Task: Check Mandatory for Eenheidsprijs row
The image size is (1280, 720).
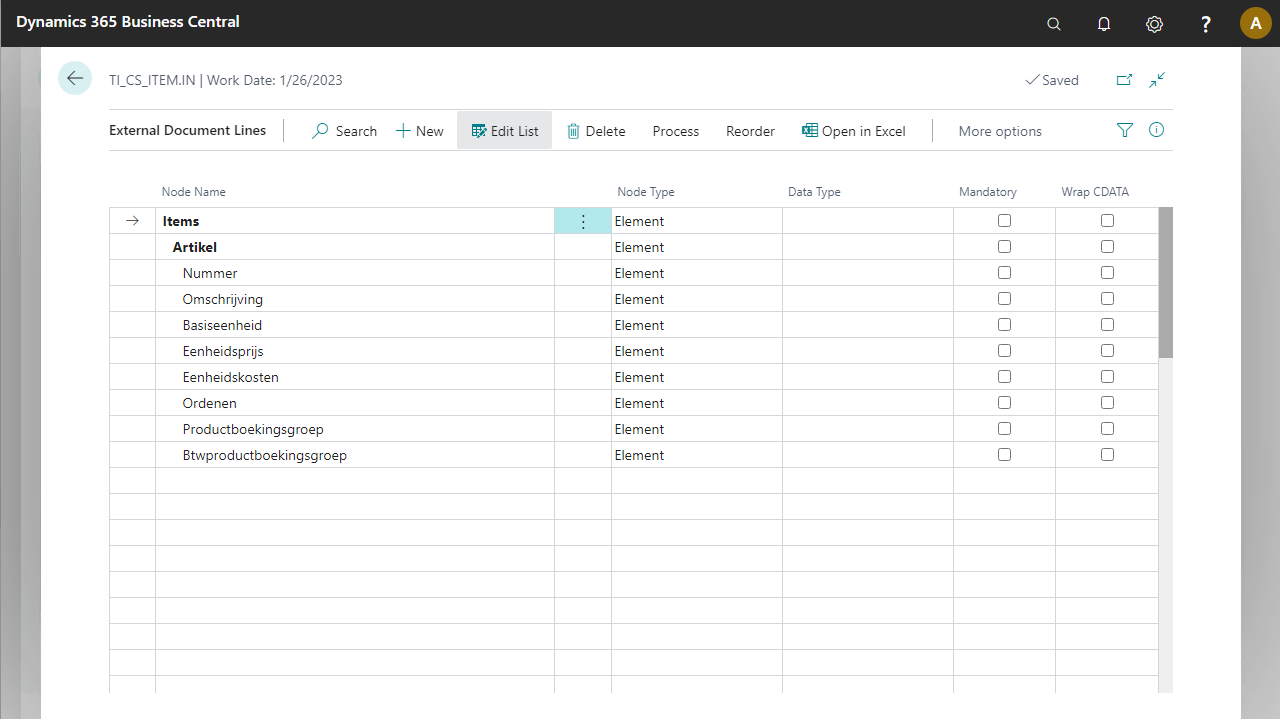Action: (1004, 351)
